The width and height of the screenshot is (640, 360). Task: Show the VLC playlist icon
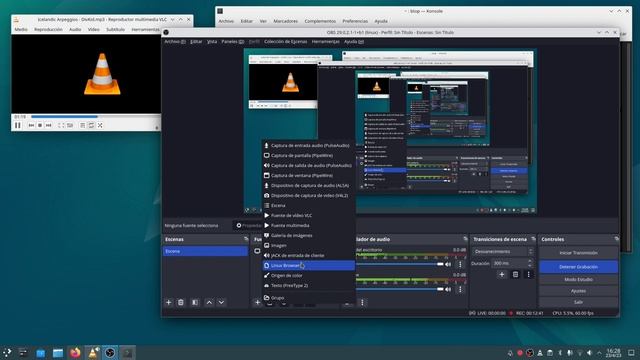pyautogui.click(x=82, y=125)
